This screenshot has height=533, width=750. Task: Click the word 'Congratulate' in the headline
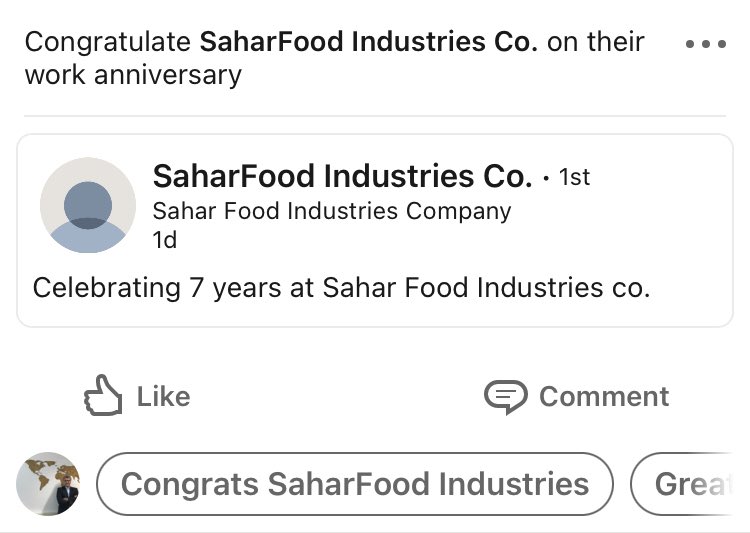108,42
